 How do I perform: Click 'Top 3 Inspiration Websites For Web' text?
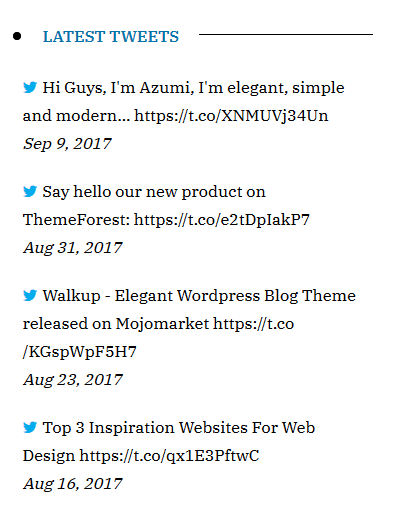179,428
